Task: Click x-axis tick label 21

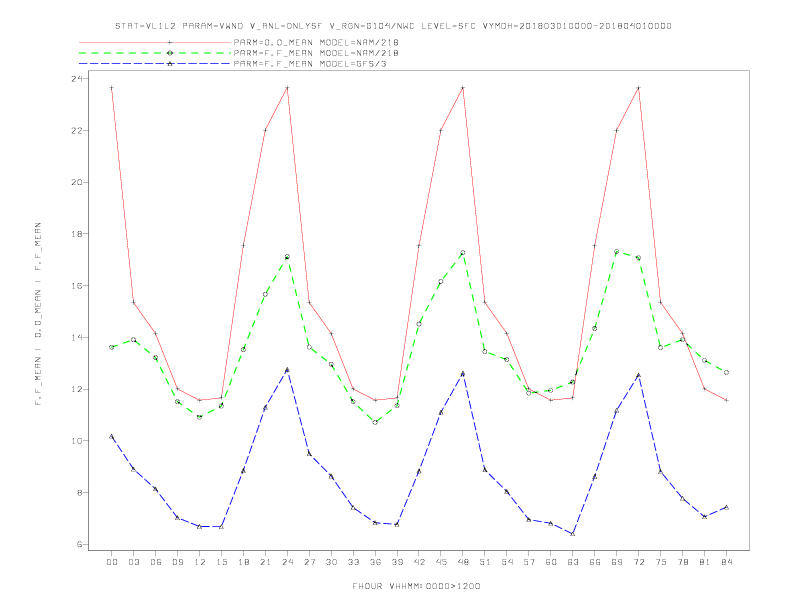Action: pyautogui.click(x=265, y=562)
